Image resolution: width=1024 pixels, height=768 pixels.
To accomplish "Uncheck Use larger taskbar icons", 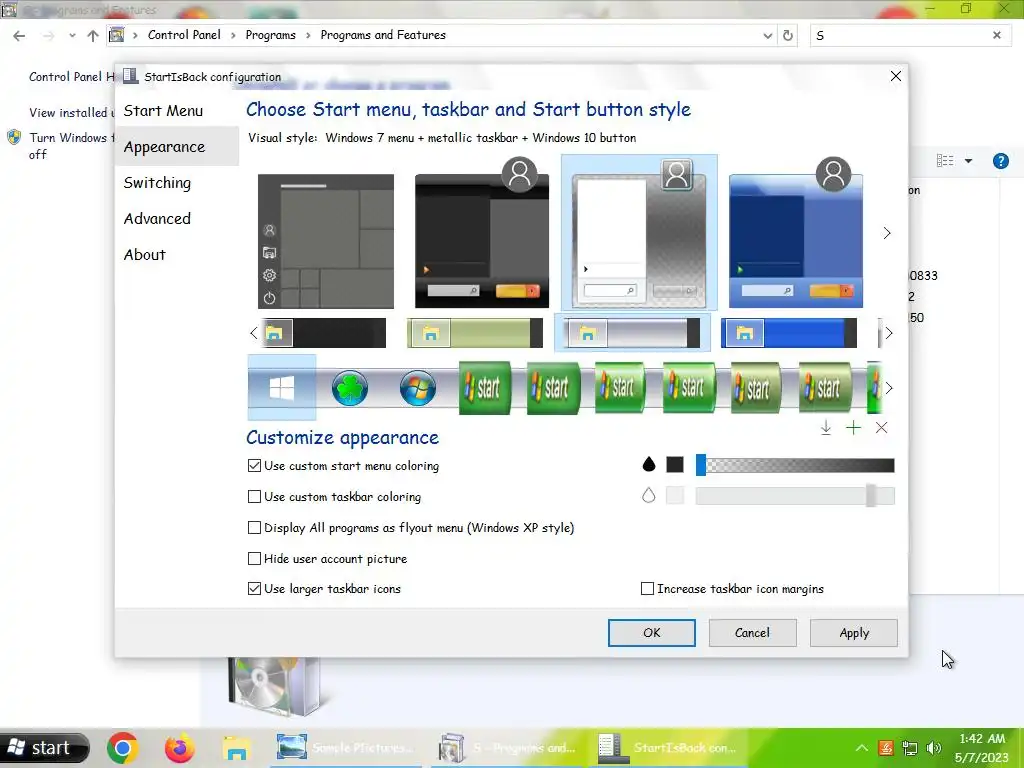I will point(255,588).
